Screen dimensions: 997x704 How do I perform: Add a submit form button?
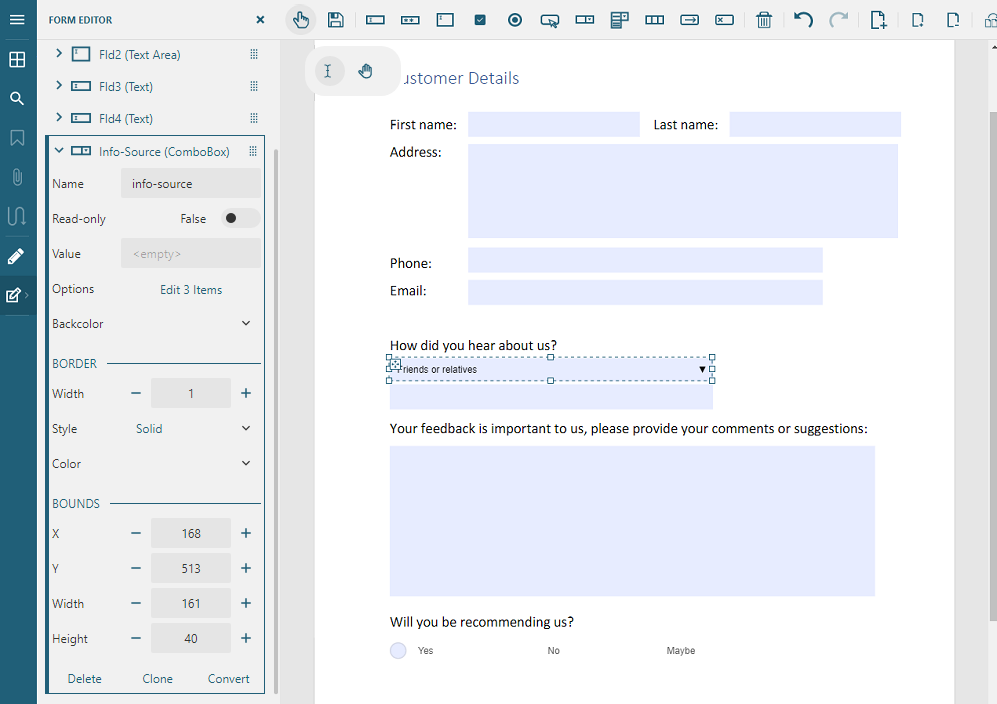(689, 20)
